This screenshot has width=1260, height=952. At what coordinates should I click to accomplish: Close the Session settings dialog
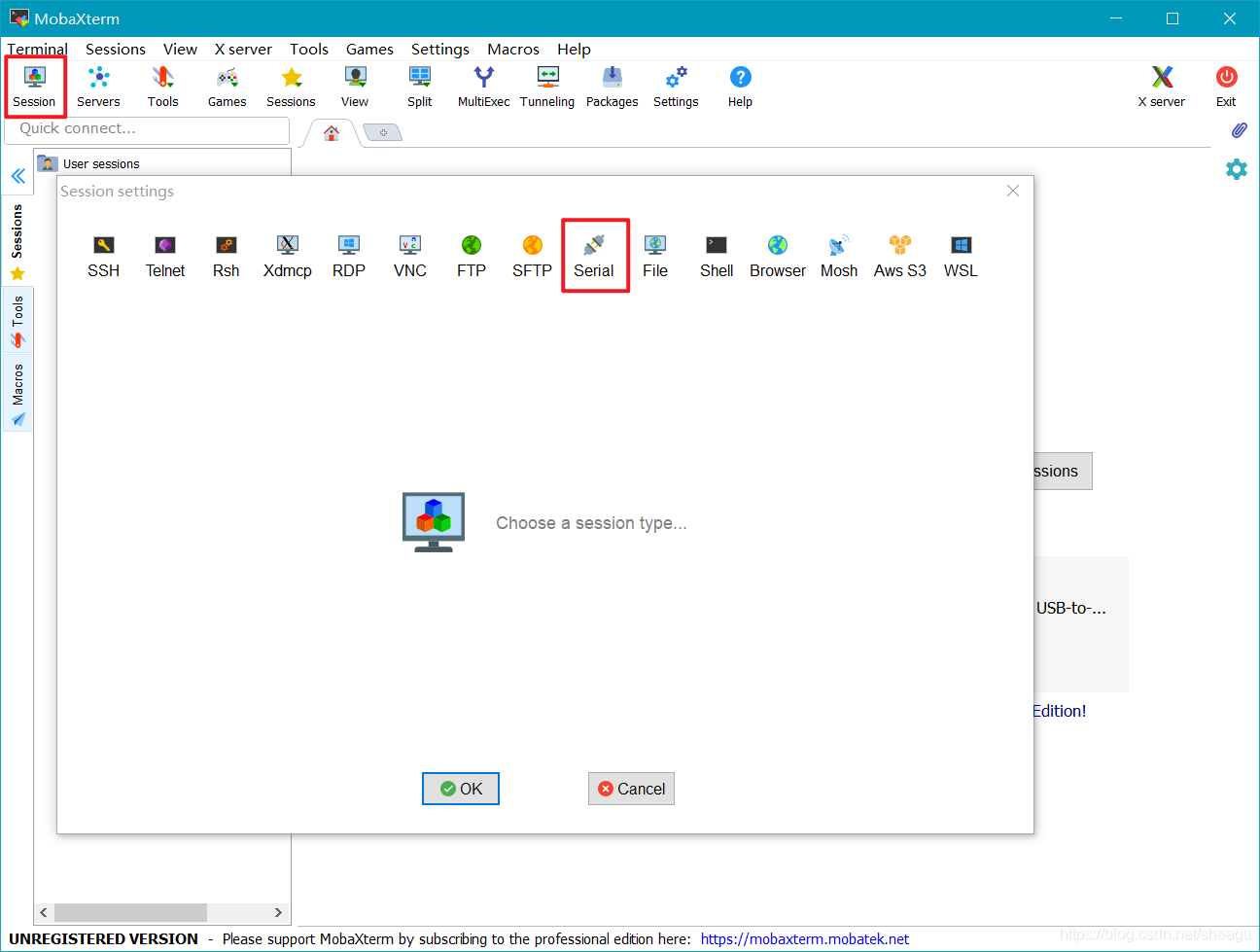click(x=1013, y=191)
